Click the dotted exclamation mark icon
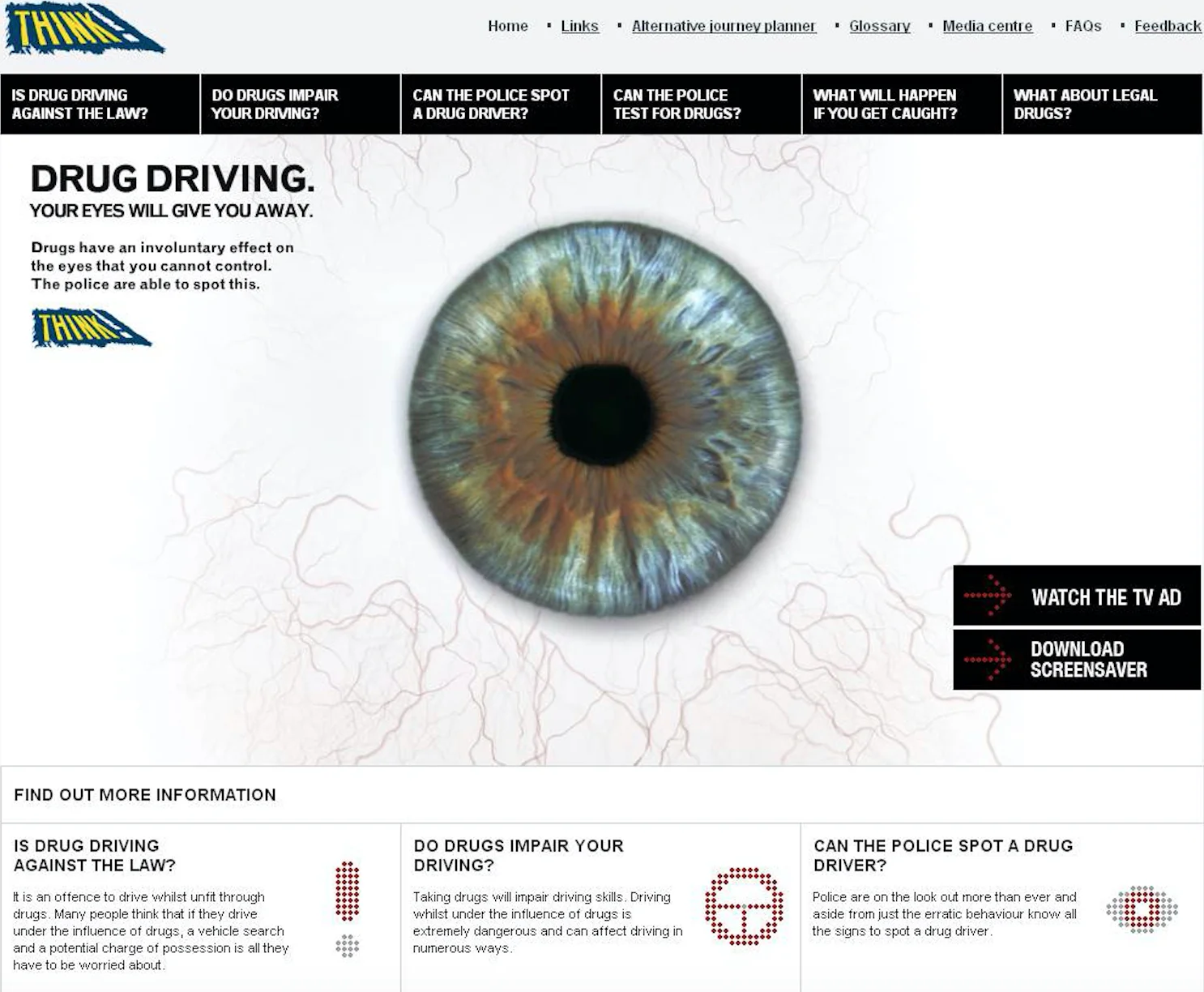Image resolution: width=1204 pixels, height=992 pixels. click(x=347, y=909)
